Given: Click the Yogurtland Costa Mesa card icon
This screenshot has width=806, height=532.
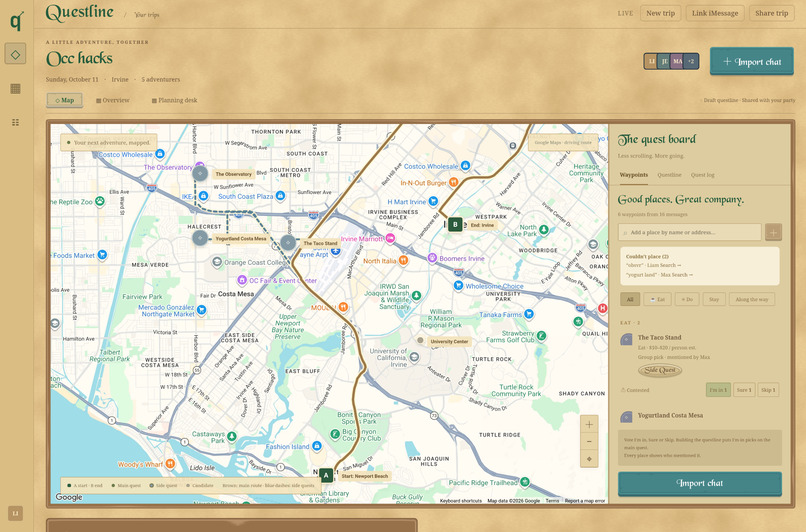Looking at the screenshot, I should click(x=626, y=417).
